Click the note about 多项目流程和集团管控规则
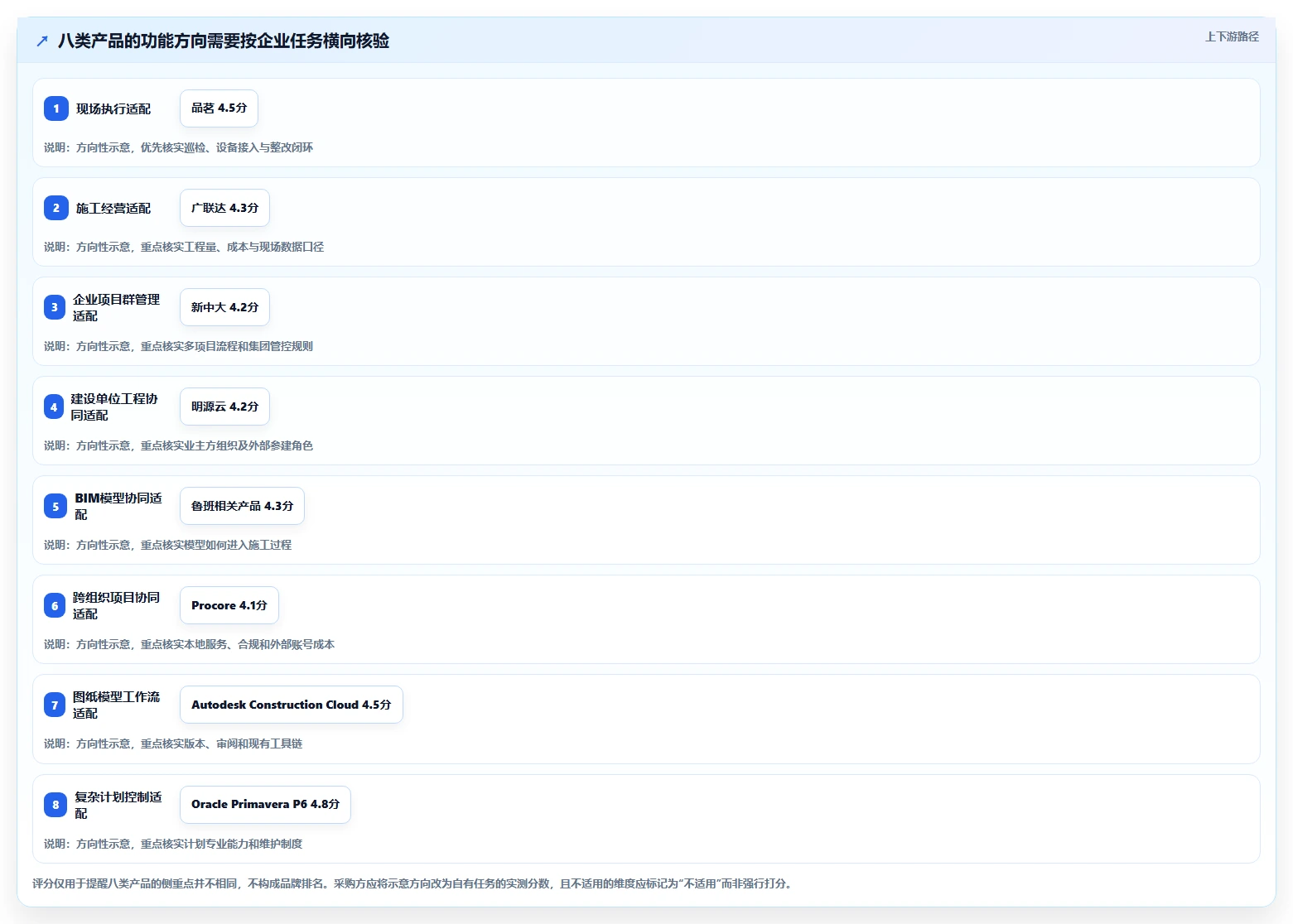The height and width of the screenshot is (924, 1293). tap(178, 346)
